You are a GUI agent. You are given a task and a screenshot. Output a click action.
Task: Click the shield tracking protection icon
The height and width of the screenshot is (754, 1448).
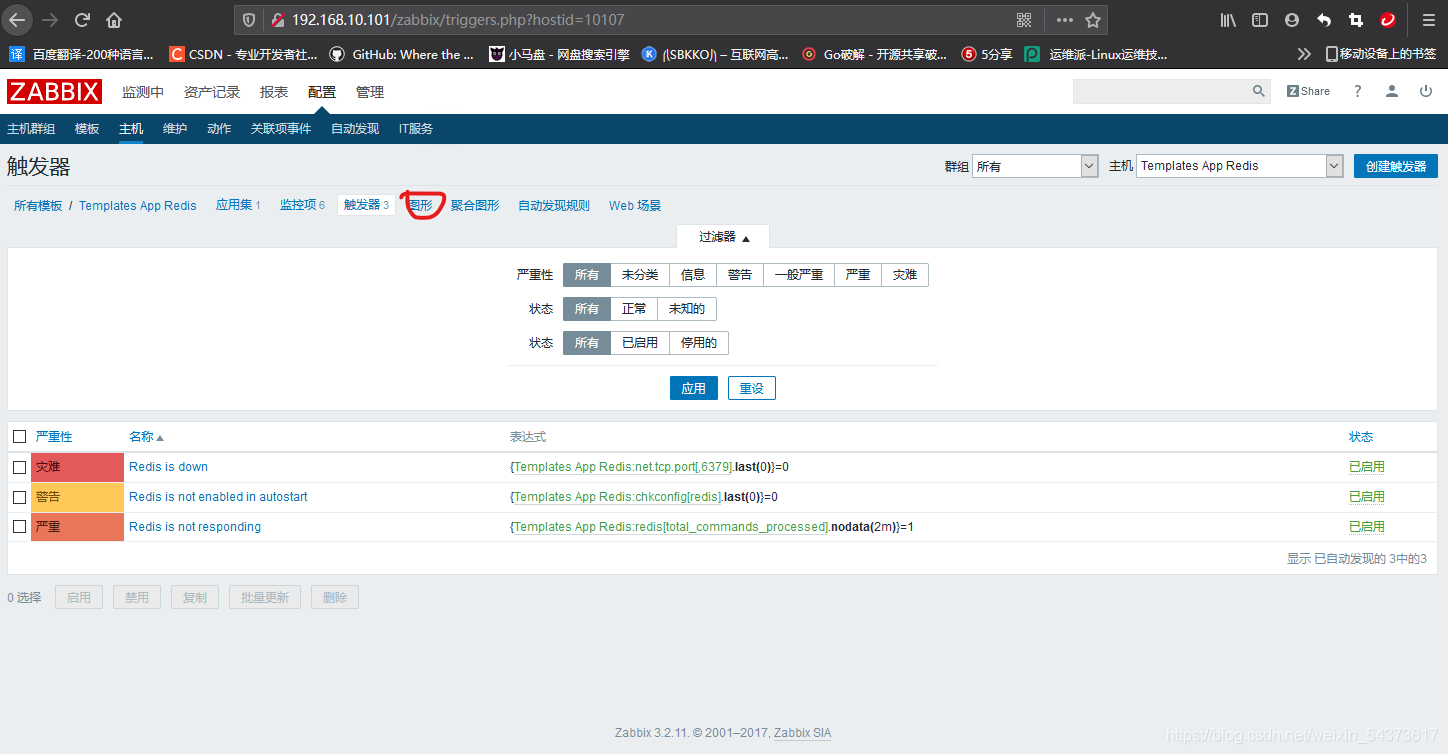[x=251, y=20]
